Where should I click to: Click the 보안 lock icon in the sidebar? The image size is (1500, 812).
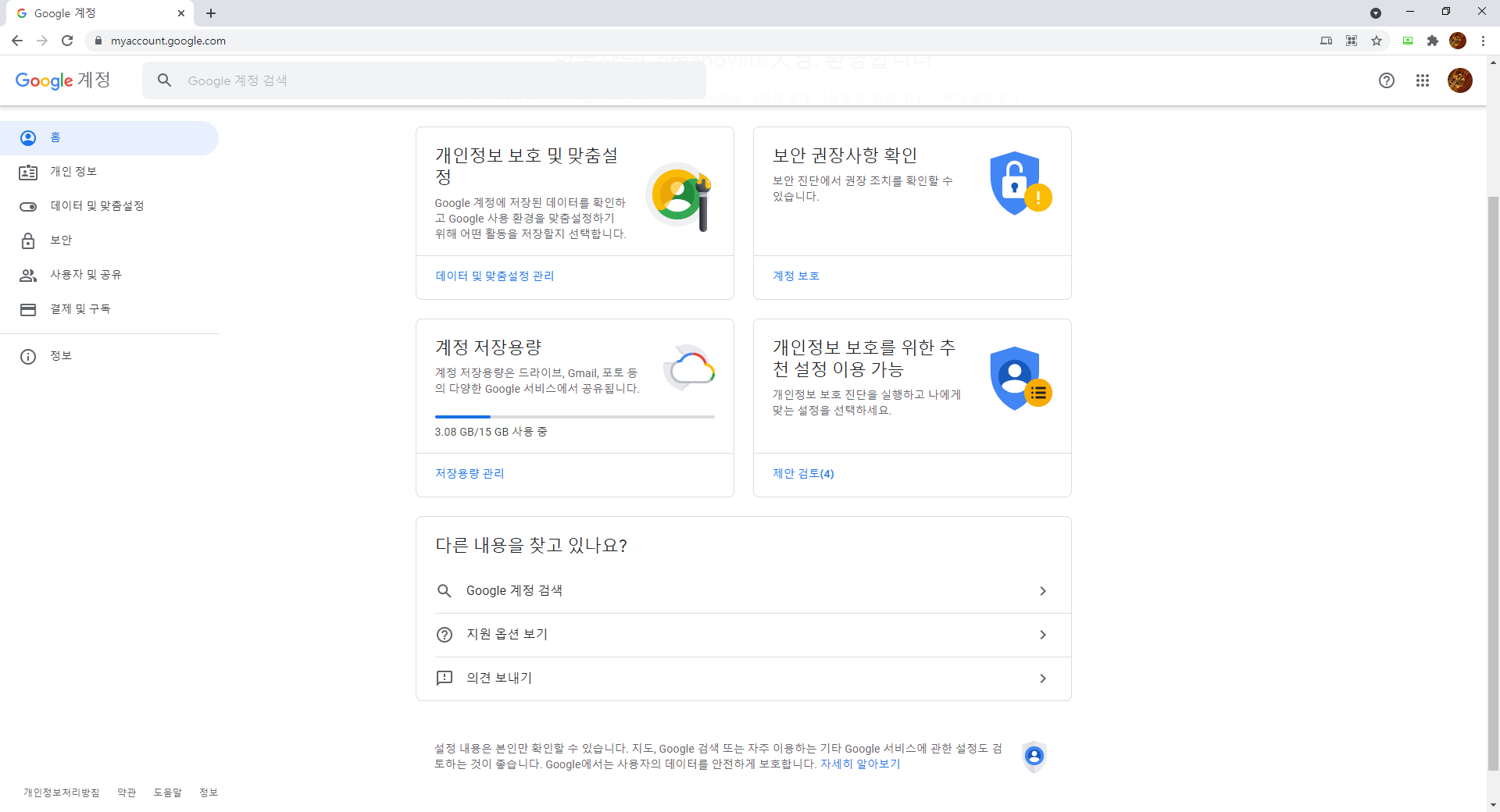tap(28, 240)
